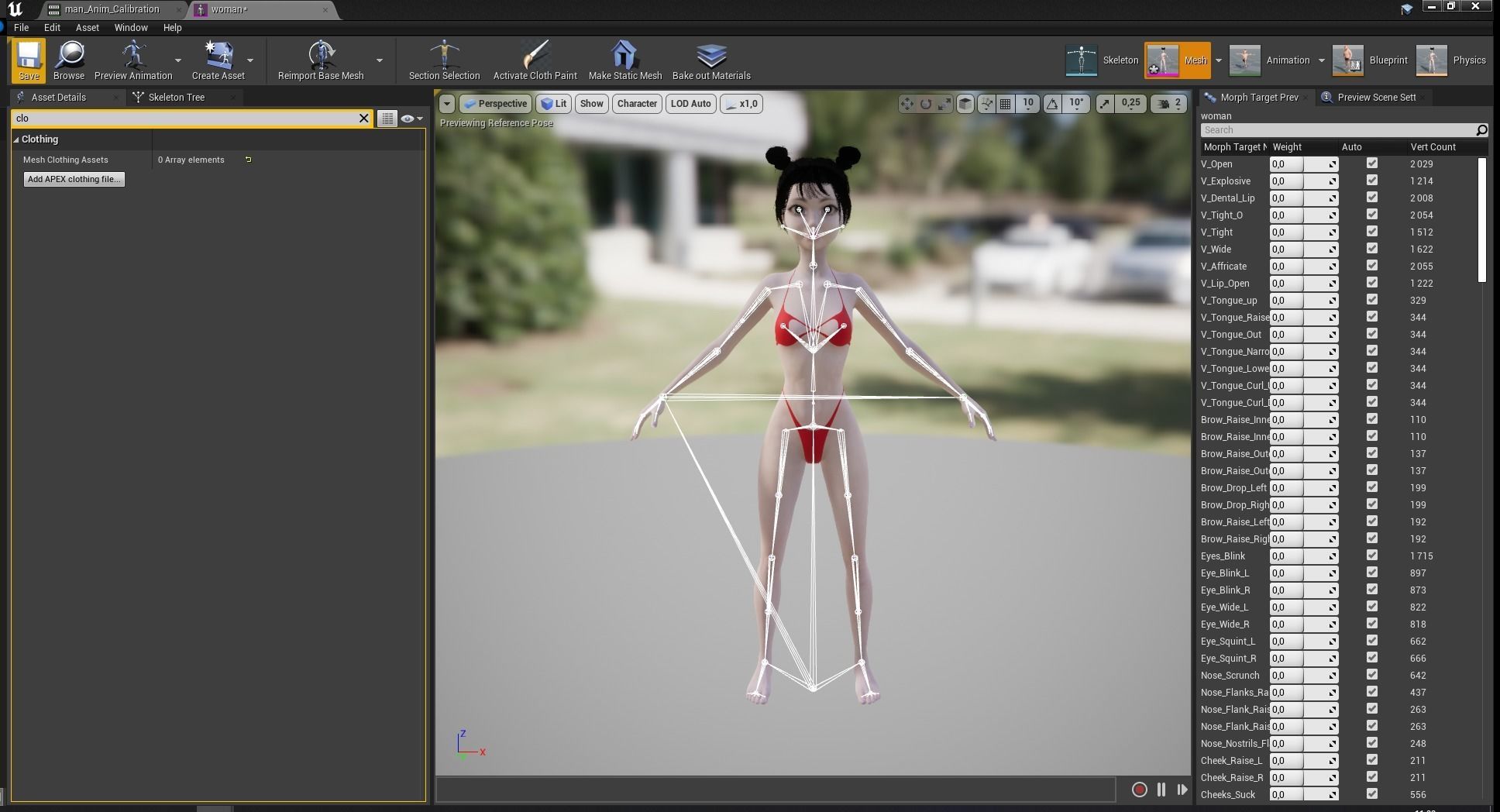
Task: Switch to Physics editor mode
Action: tap(1450, 60)
